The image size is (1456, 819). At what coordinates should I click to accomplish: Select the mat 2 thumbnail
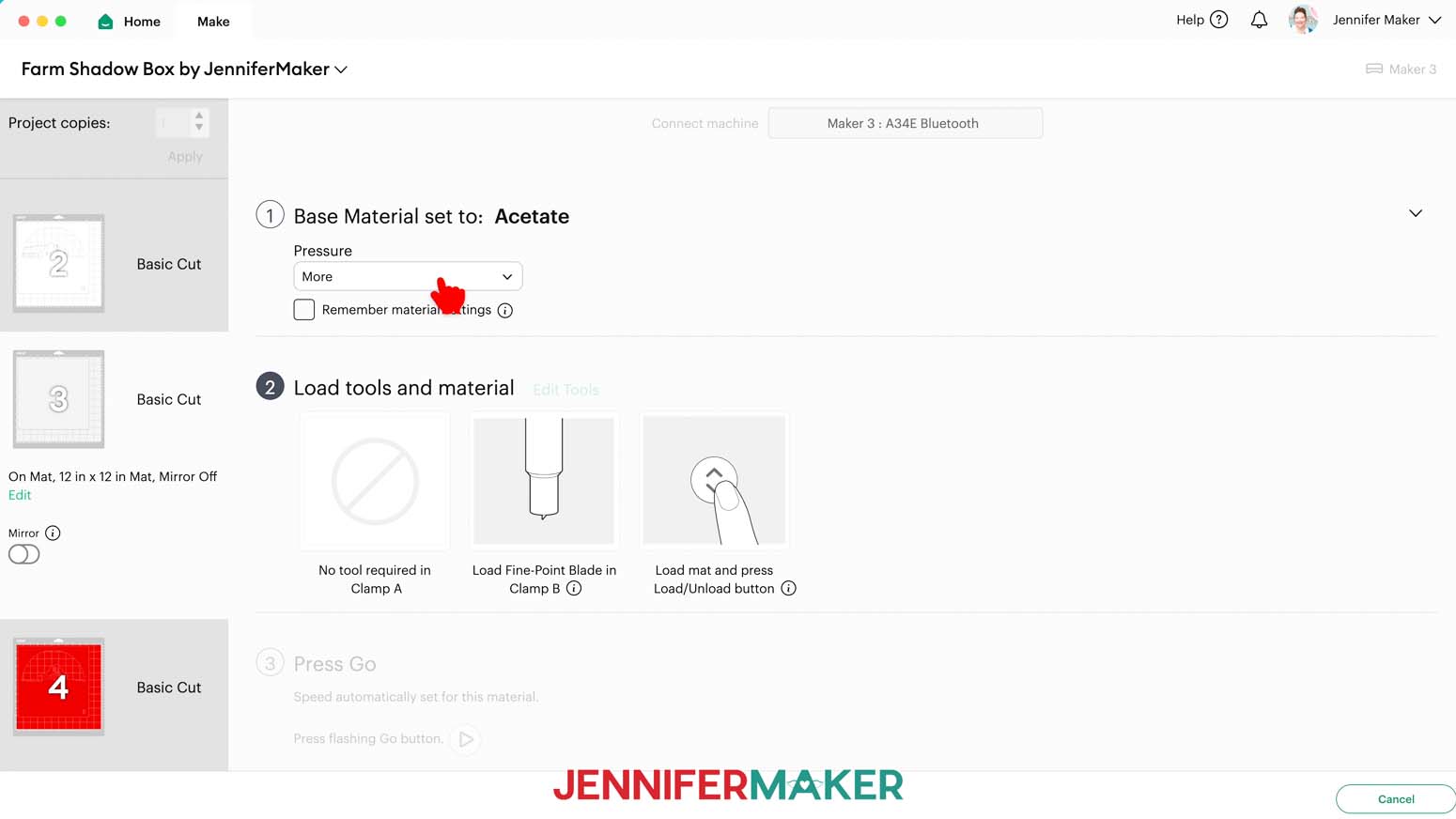point(58,264)
